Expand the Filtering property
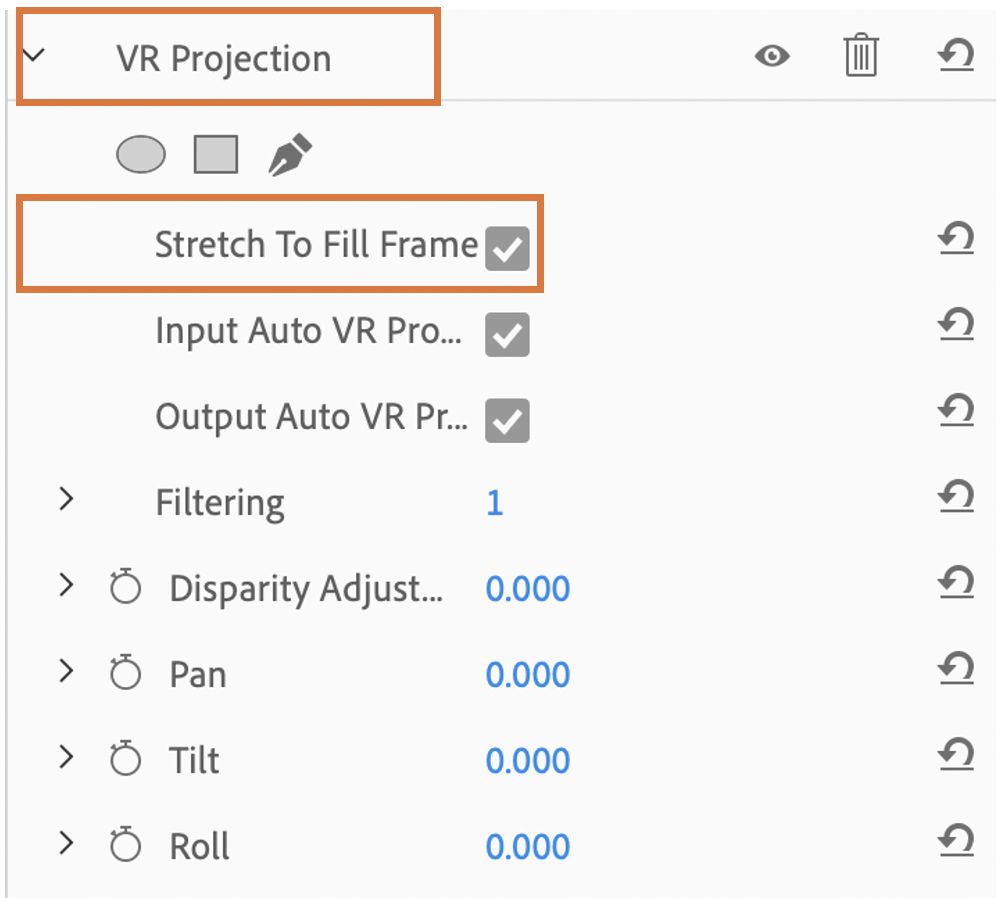The height and width of the screenshot is (898, 998). tap(66, 499)
